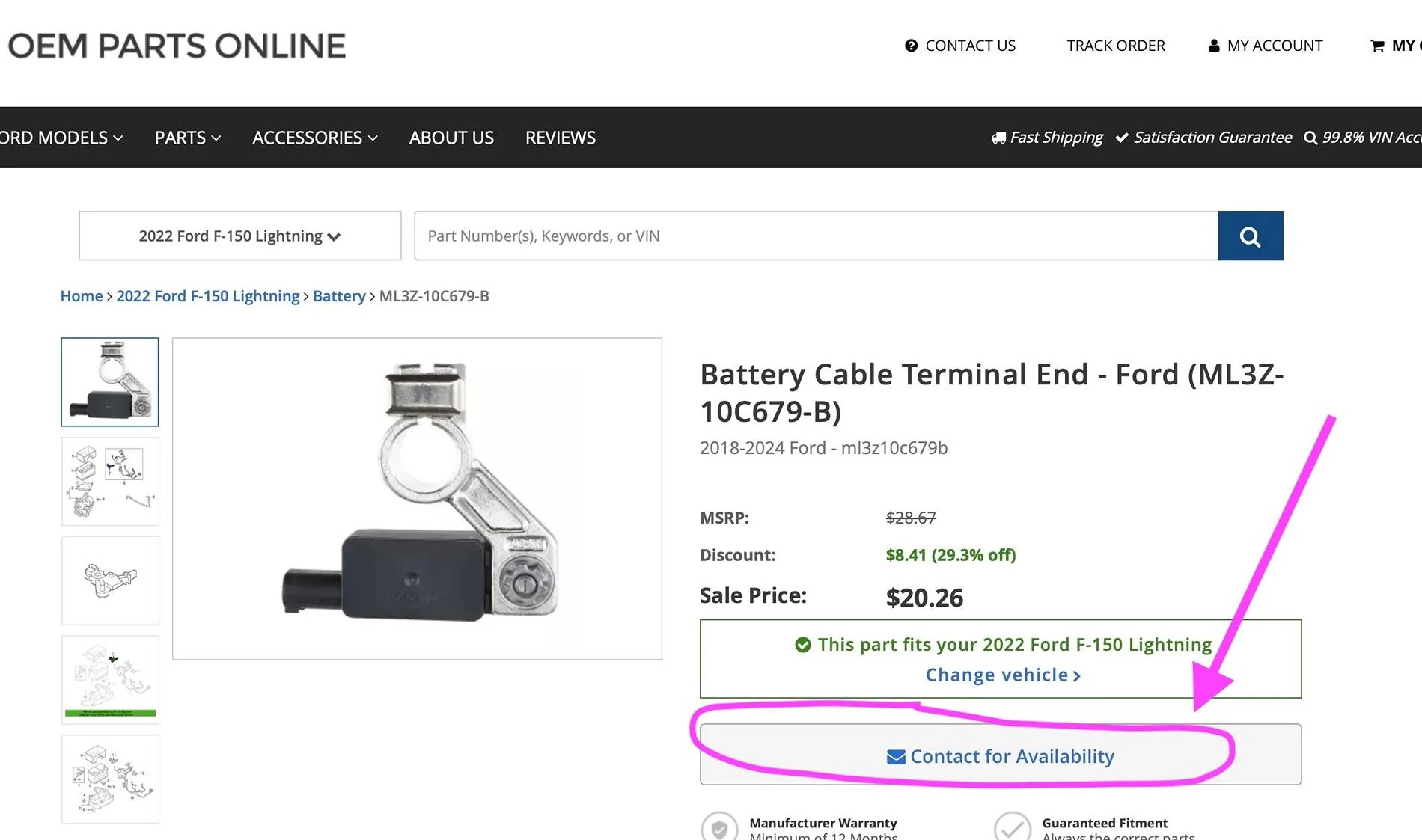The image size is (1422, 840).
Task: Click the part number search field
Action: coord(816,236)
